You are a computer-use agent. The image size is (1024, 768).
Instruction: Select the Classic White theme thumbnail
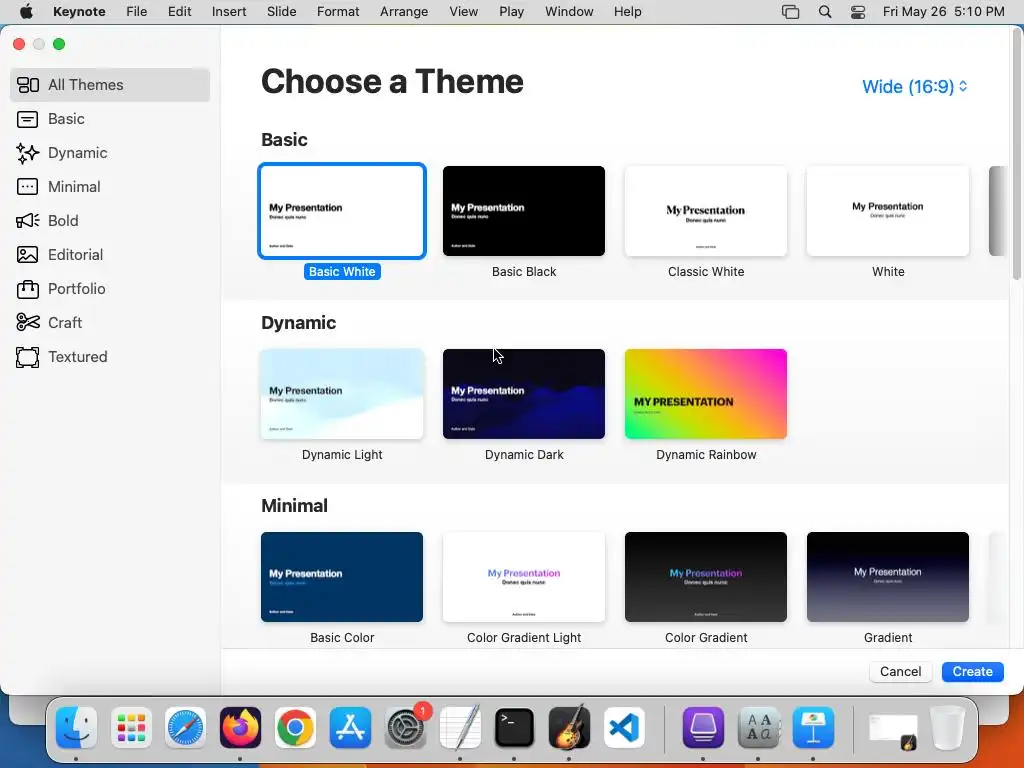click(x=705, y=211)
